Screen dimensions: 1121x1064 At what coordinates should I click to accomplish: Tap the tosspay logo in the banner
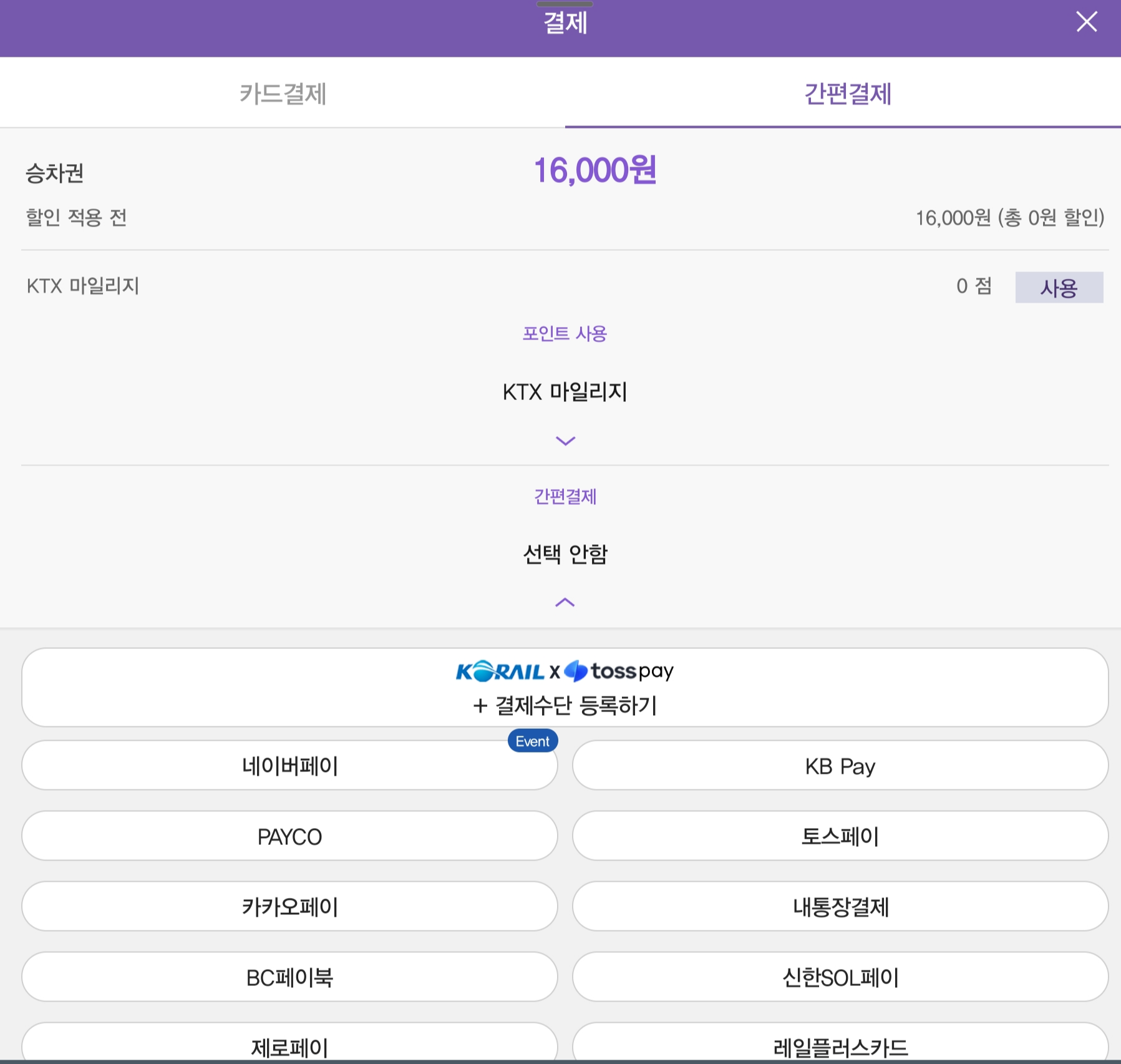tap(619, 671)
